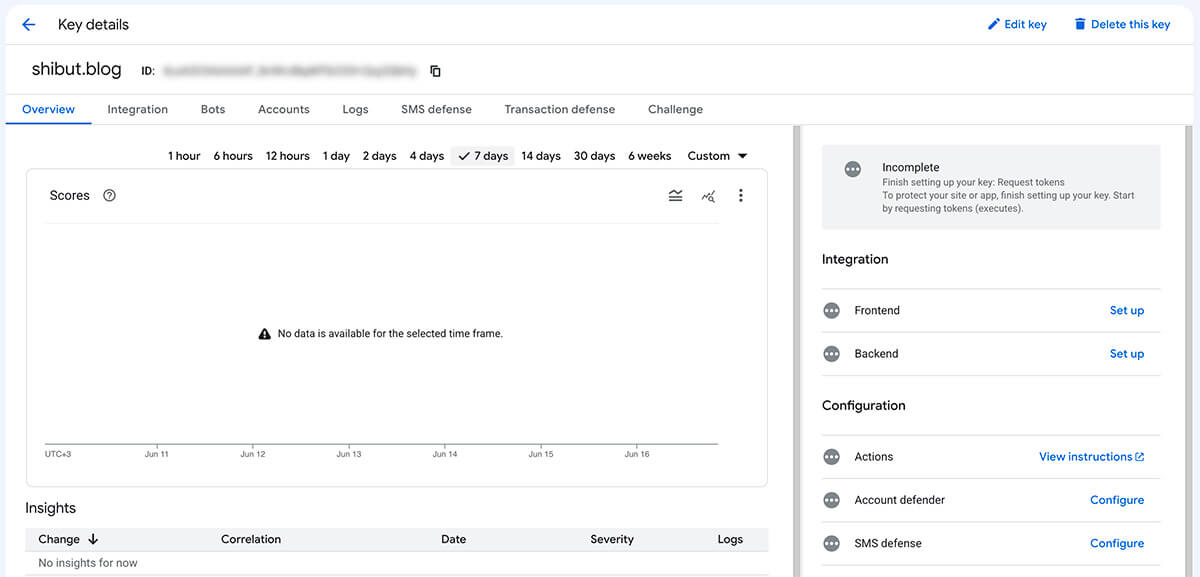Click the Logs column header in Insights
This screenshot has height=577, width=1200.
(730, 539)
